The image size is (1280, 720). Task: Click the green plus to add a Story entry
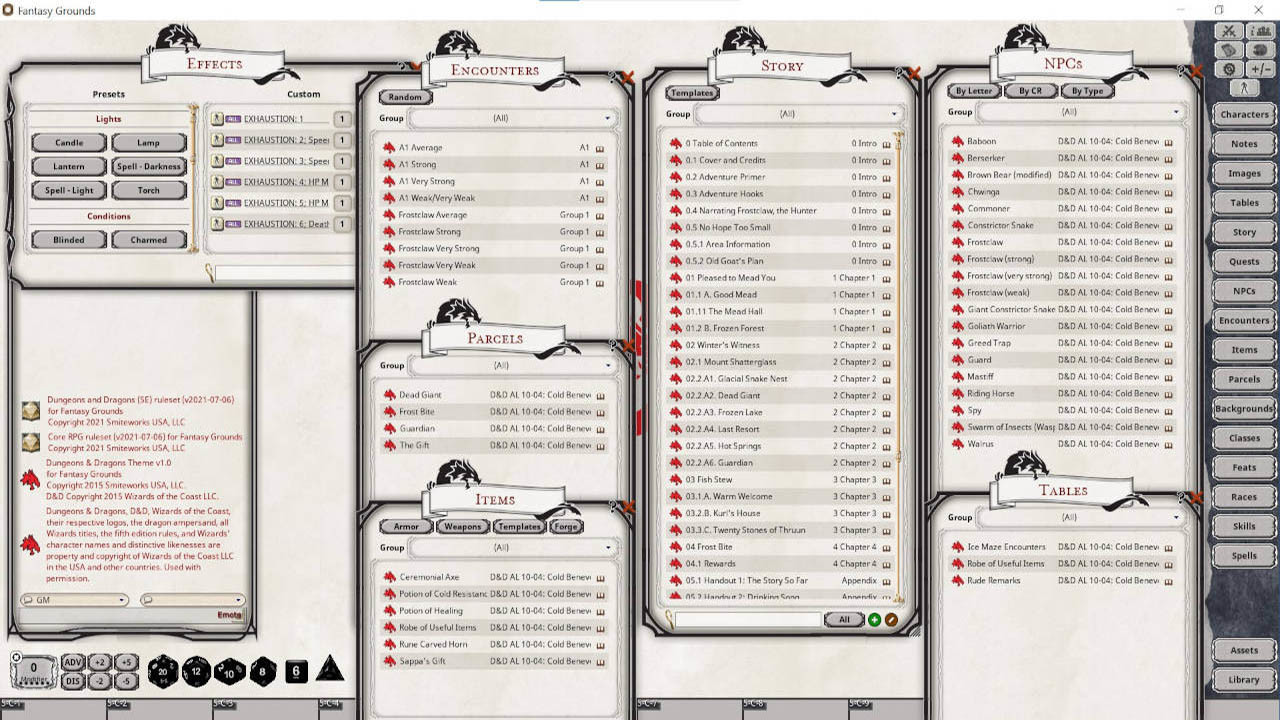[873, 619]
